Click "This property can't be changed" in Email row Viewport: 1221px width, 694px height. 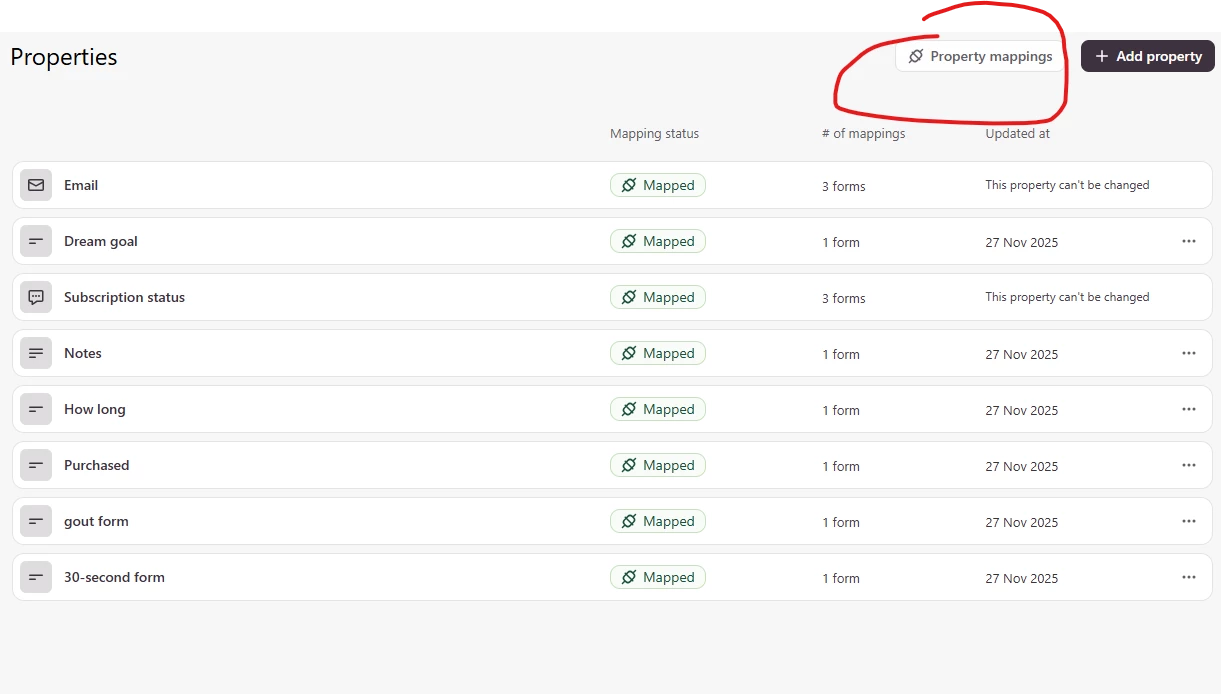(x=1067, y=185)
